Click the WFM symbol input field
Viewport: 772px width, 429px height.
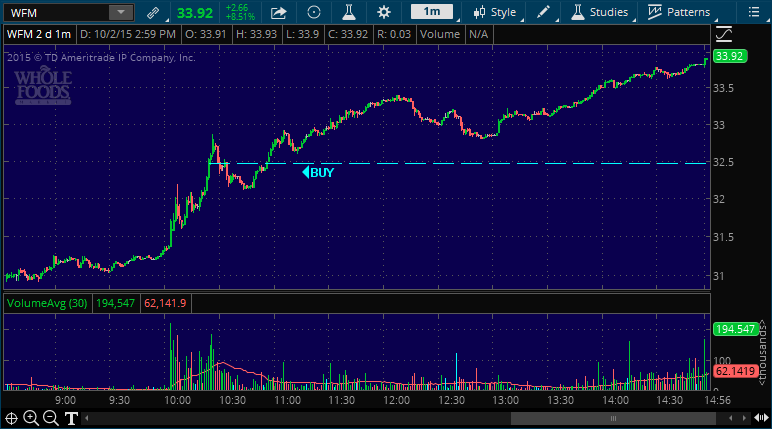point(55,13)
